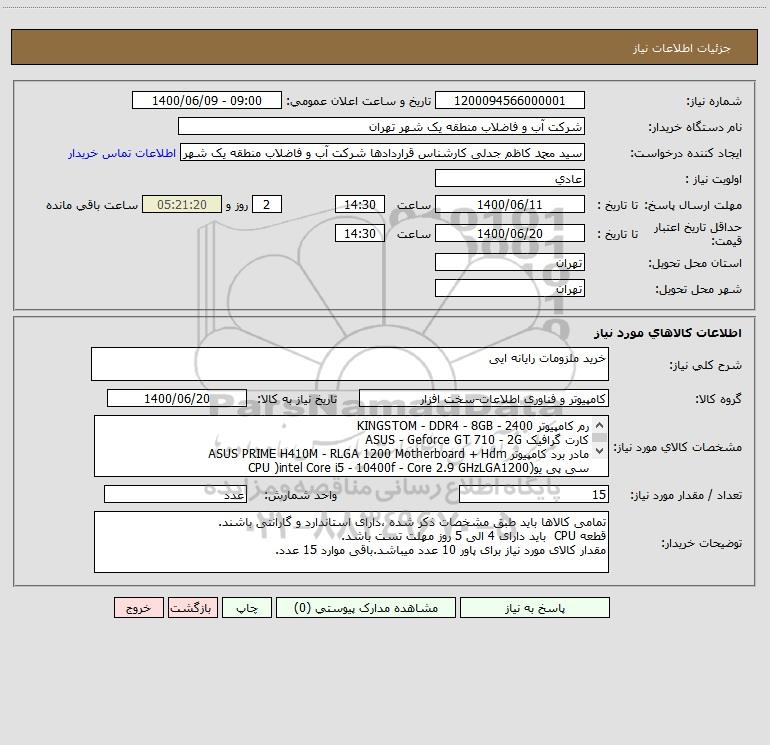Click the unit of measure field عدد

(x=175, y=494)
